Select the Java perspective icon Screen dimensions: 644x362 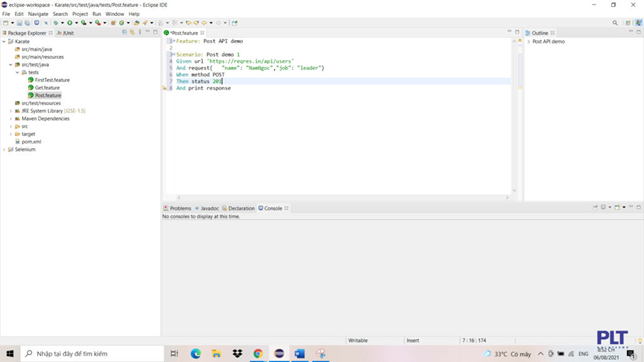point(639,23)
